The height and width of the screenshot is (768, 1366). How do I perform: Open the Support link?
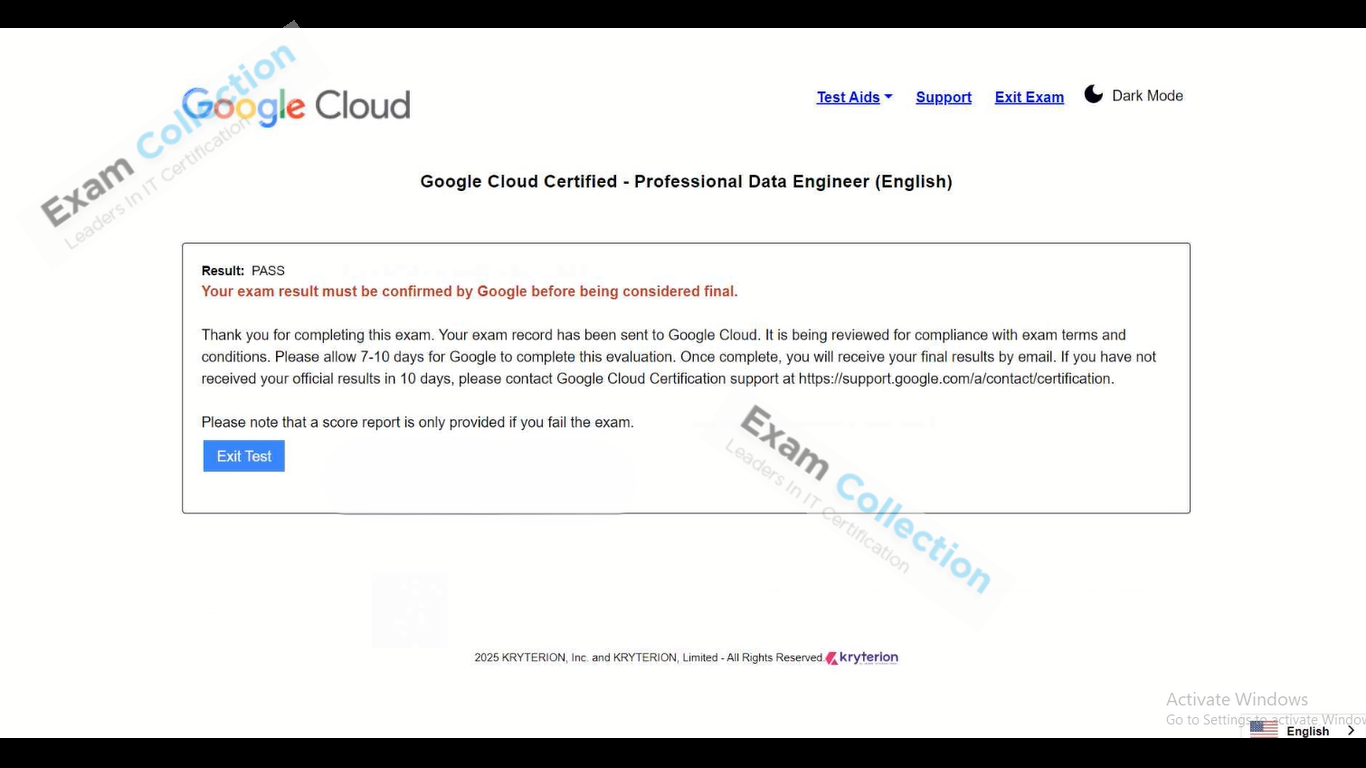pyautogui.click(x=943, y=97)
